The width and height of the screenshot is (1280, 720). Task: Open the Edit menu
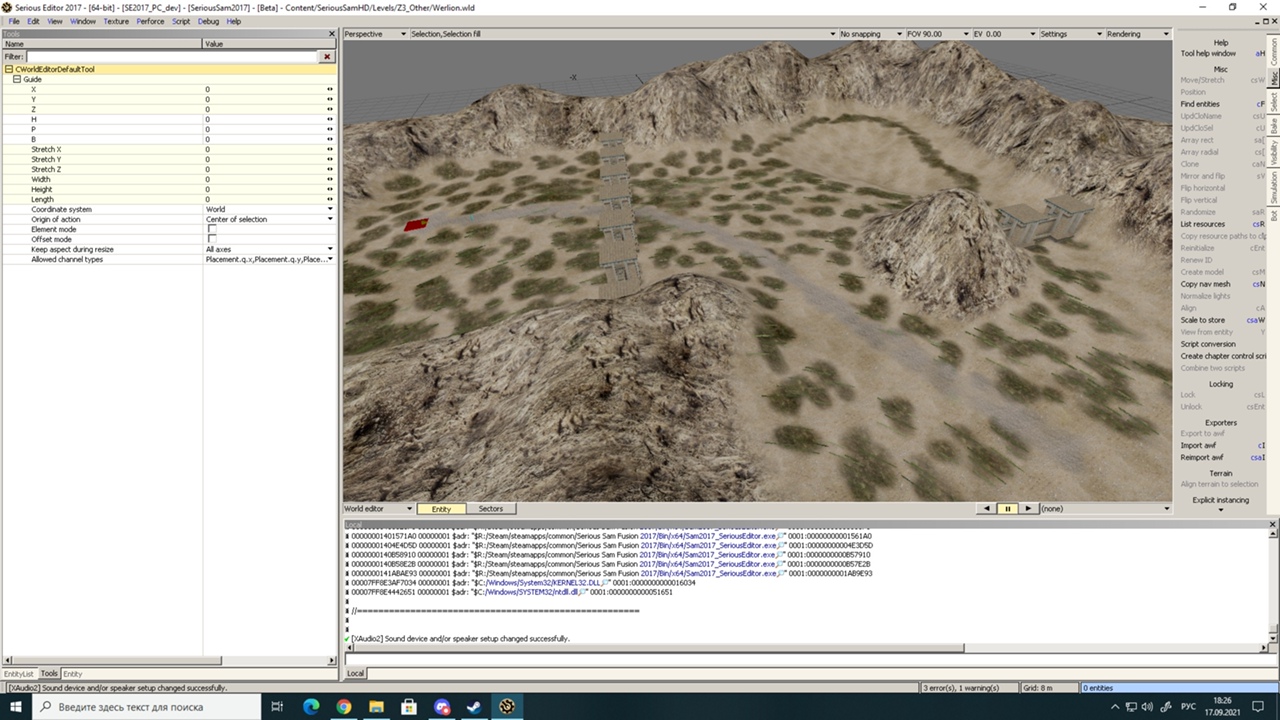pyautogui.click(x=33, y=21)
